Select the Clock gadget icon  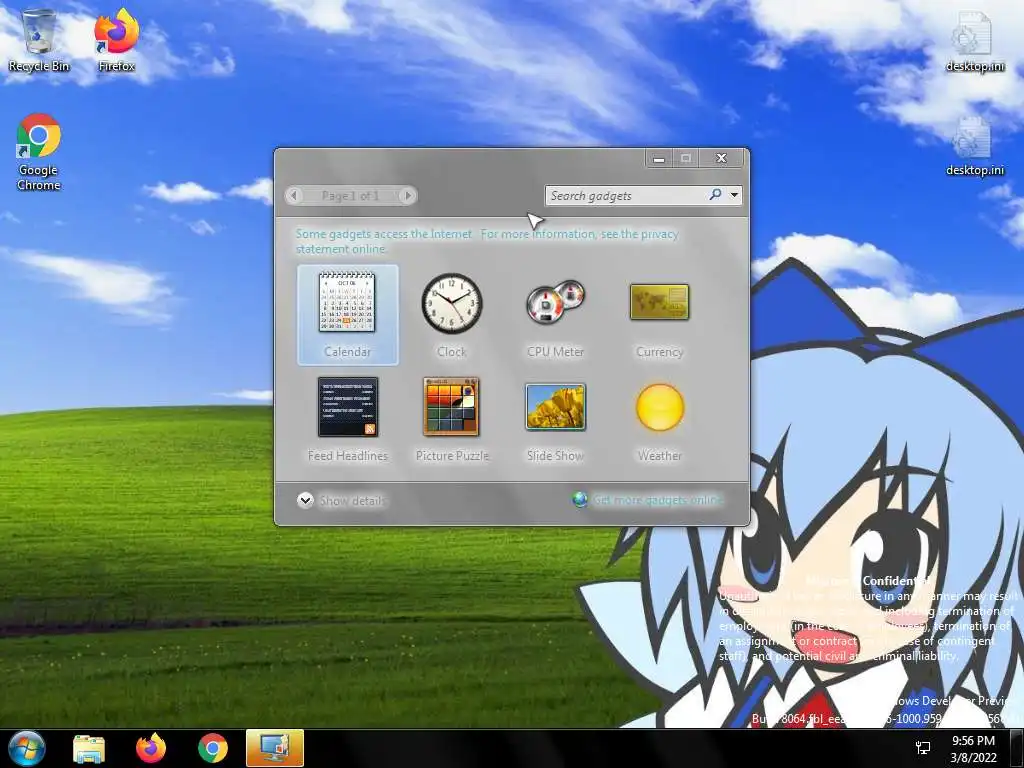coord(451,303)
